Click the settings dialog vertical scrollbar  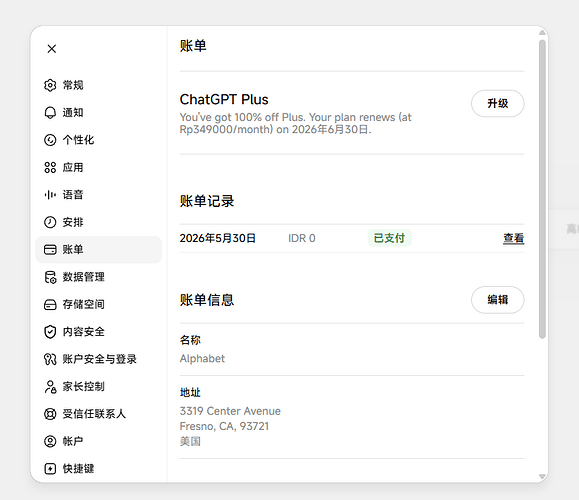pyautogui.click(x=542, y=189)
